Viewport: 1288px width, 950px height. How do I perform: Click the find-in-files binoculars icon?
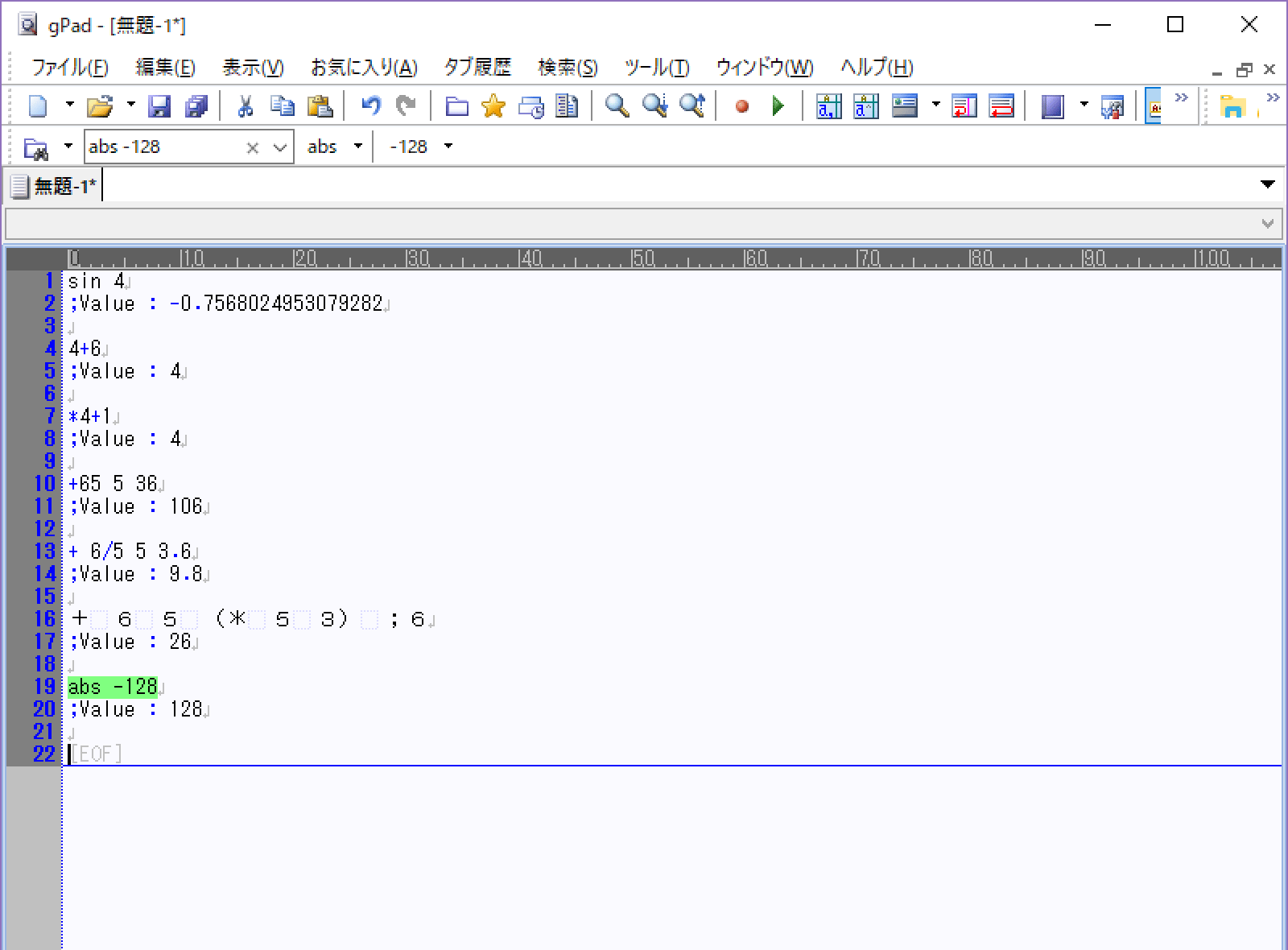pyautogui.click(x=36, y=147)
